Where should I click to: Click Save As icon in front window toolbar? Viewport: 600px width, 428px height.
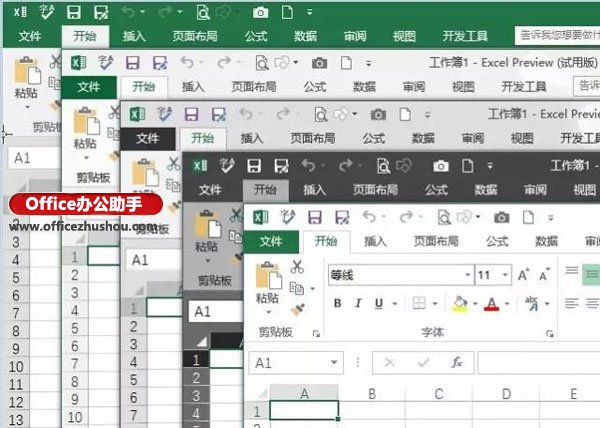click(342, 217)
